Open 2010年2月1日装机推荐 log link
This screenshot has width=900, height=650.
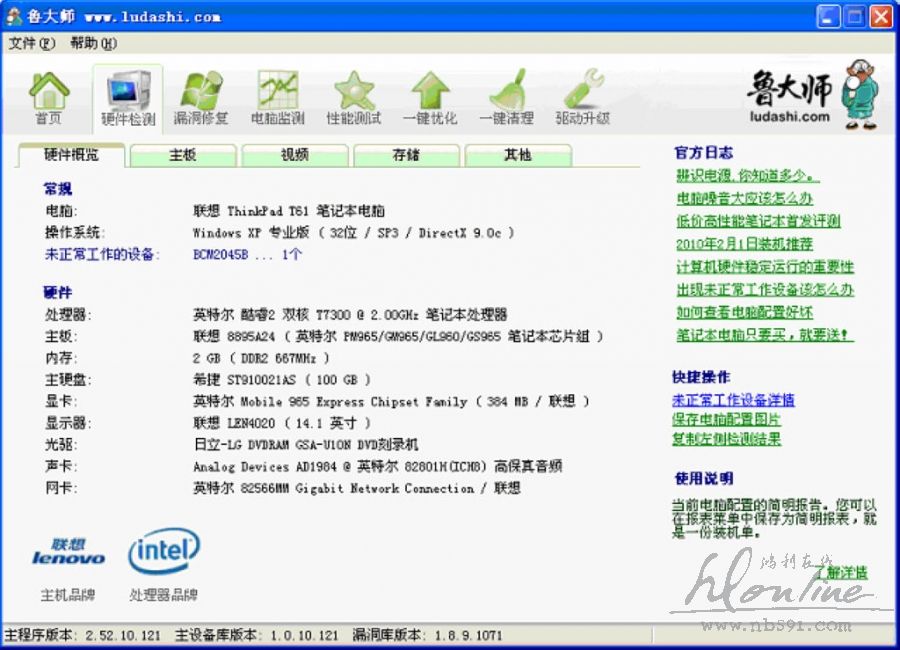tap(744, 244)
